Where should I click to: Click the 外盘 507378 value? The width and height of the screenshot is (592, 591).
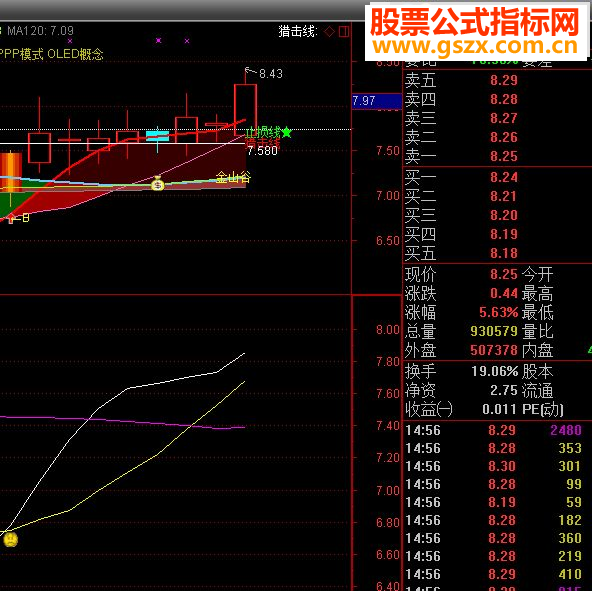click(494, 350)
